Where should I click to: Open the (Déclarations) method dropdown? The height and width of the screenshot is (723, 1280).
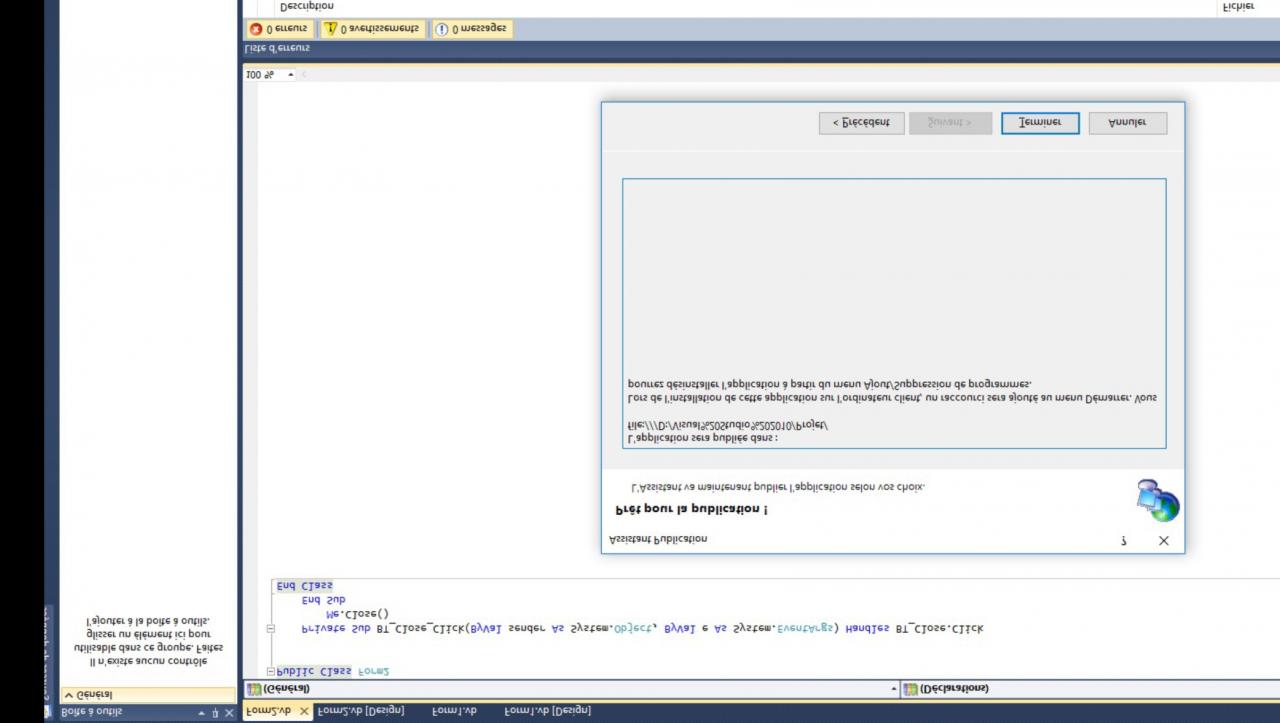[x=1090, y=689]
